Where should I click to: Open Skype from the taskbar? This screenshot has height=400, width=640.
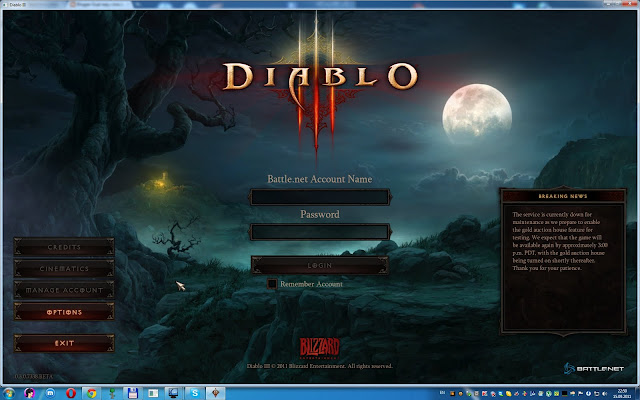(195, 393)
